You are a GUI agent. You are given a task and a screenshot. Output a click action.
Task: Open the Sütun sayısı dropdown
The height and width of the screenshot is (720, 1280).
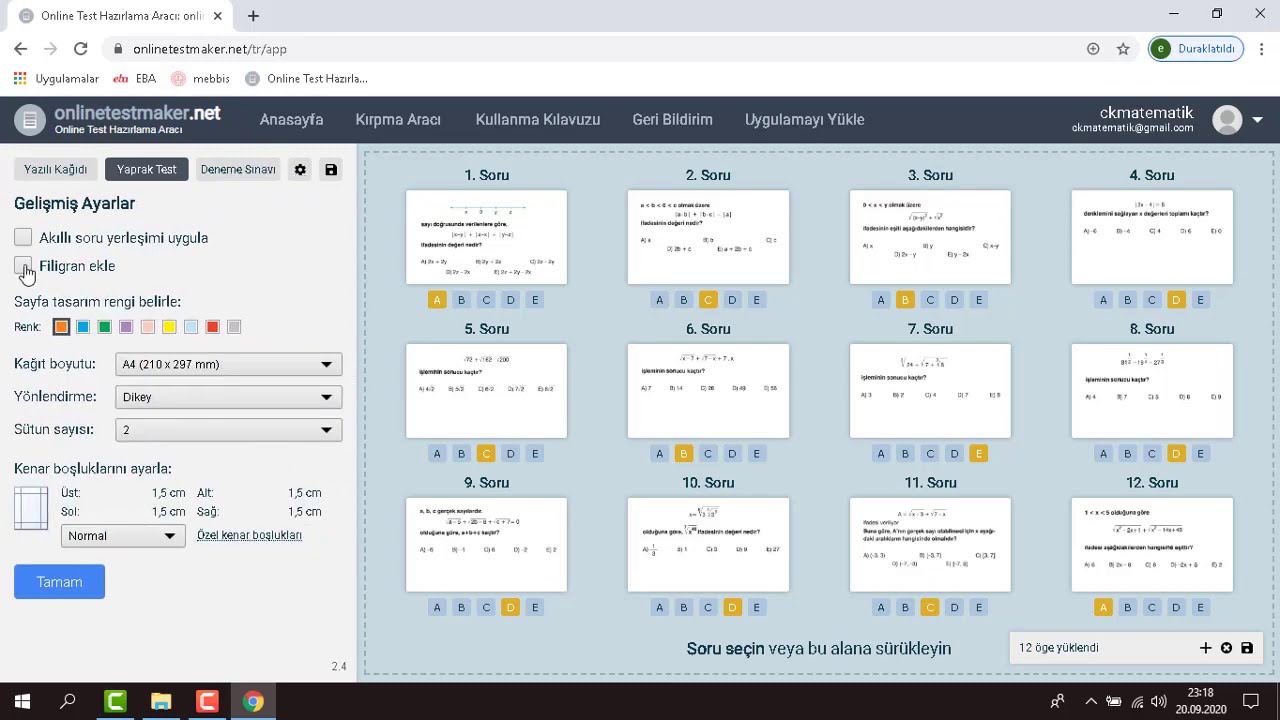tap(229, 430)
